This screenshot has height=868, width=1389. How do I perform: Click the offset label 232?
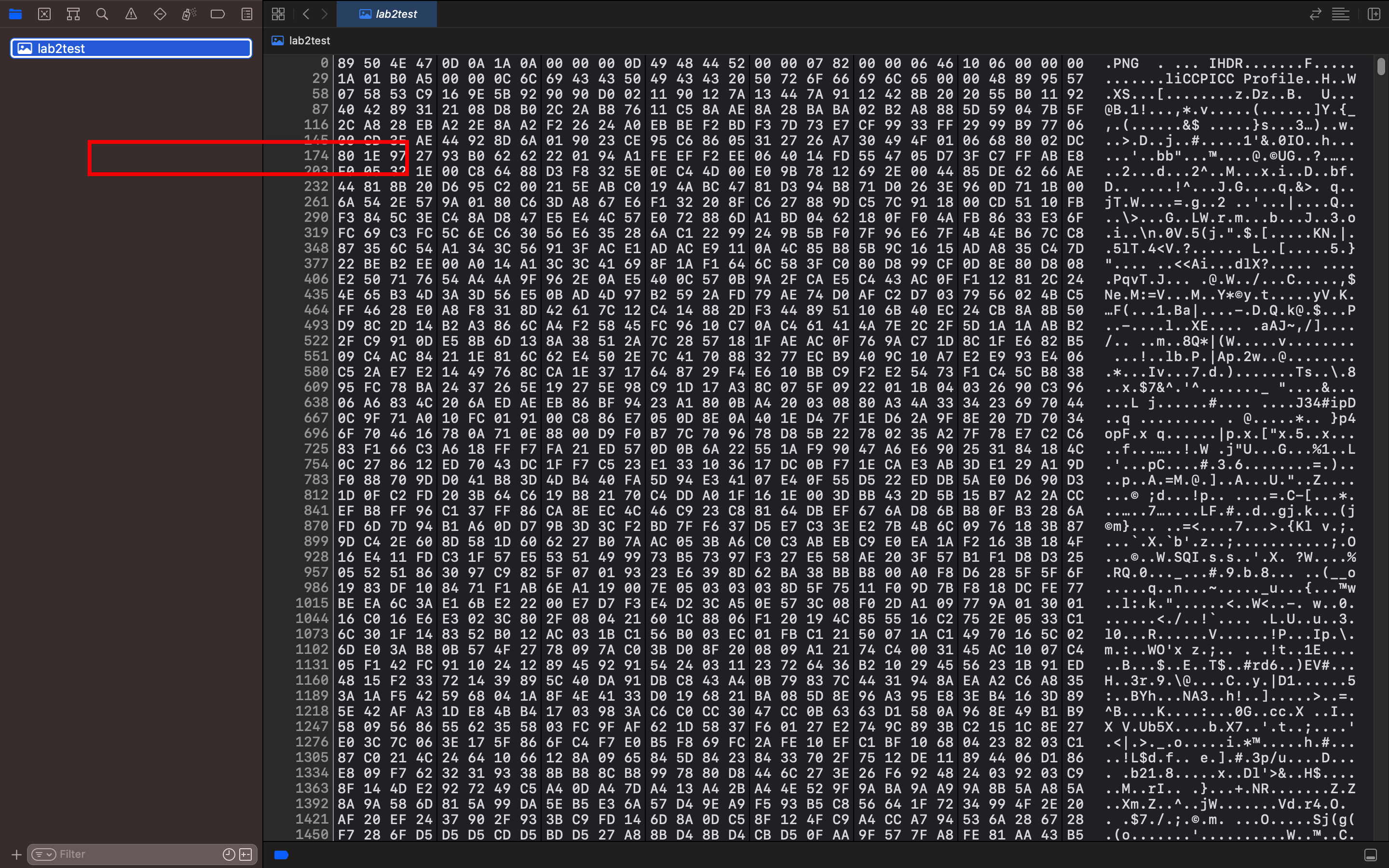tap(316, 186)
